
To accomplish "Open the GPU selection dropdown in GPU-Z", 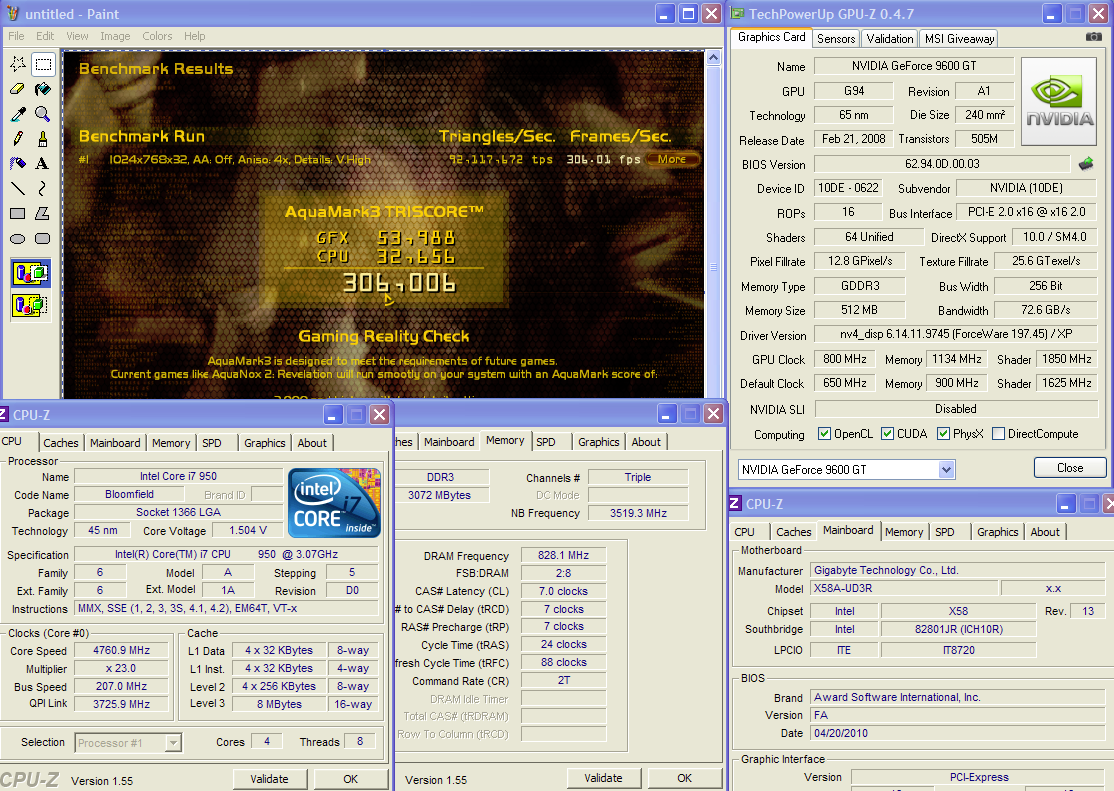I will tap(946, 469).
